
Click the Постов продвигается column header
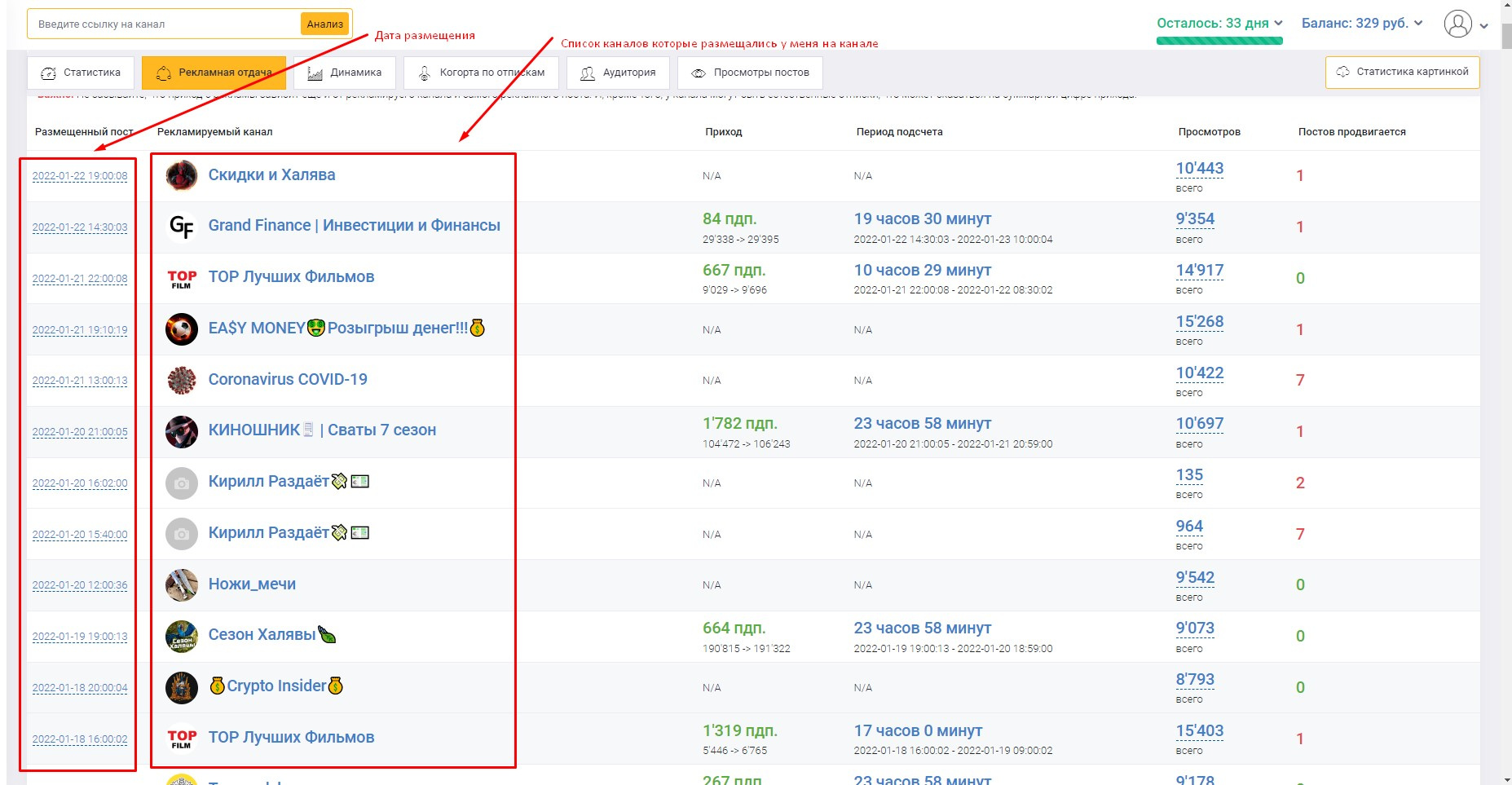pyautogui.click(x=1352, y=131)
